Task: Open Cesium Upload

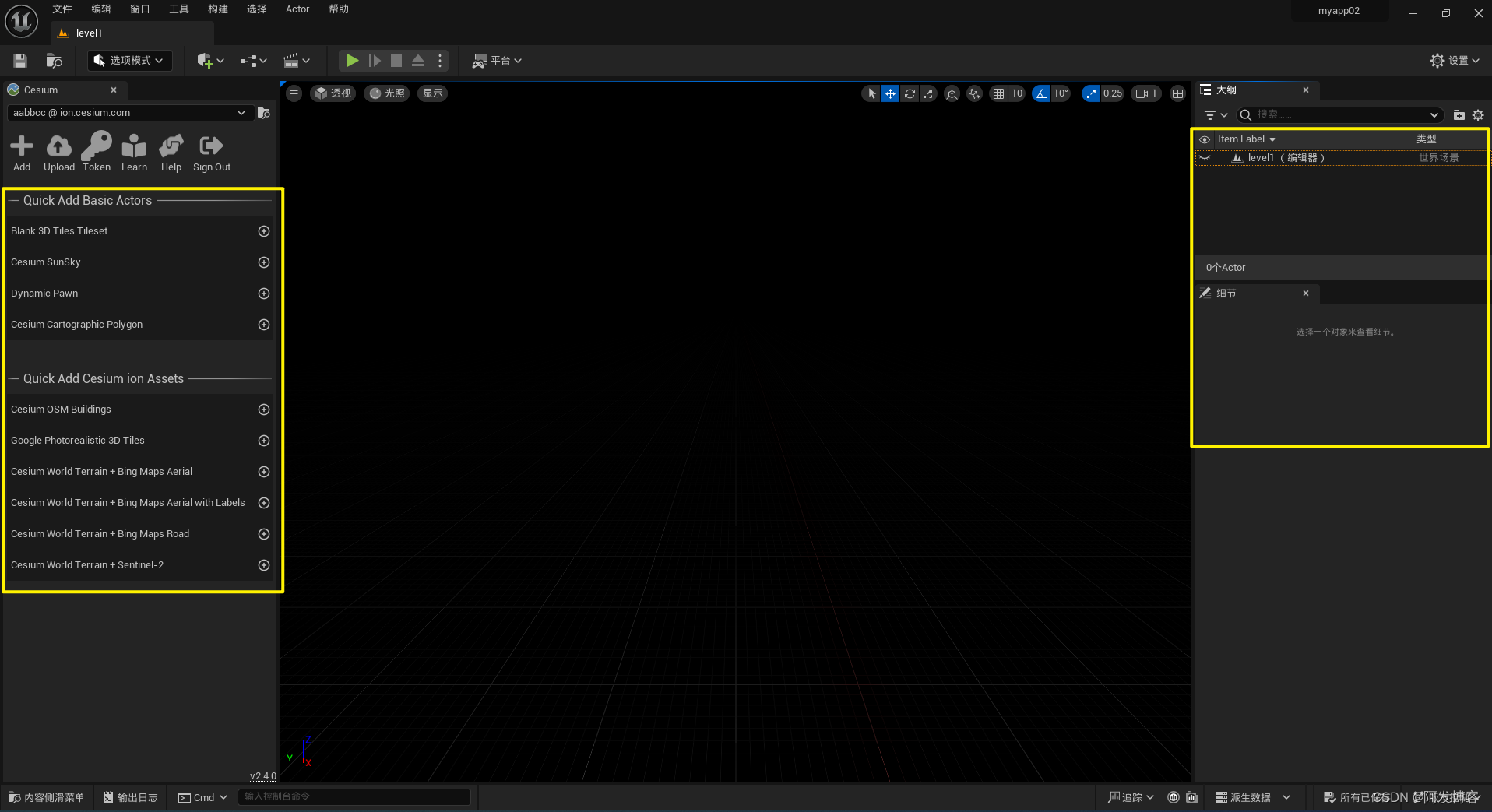Action: pos(59,153)
